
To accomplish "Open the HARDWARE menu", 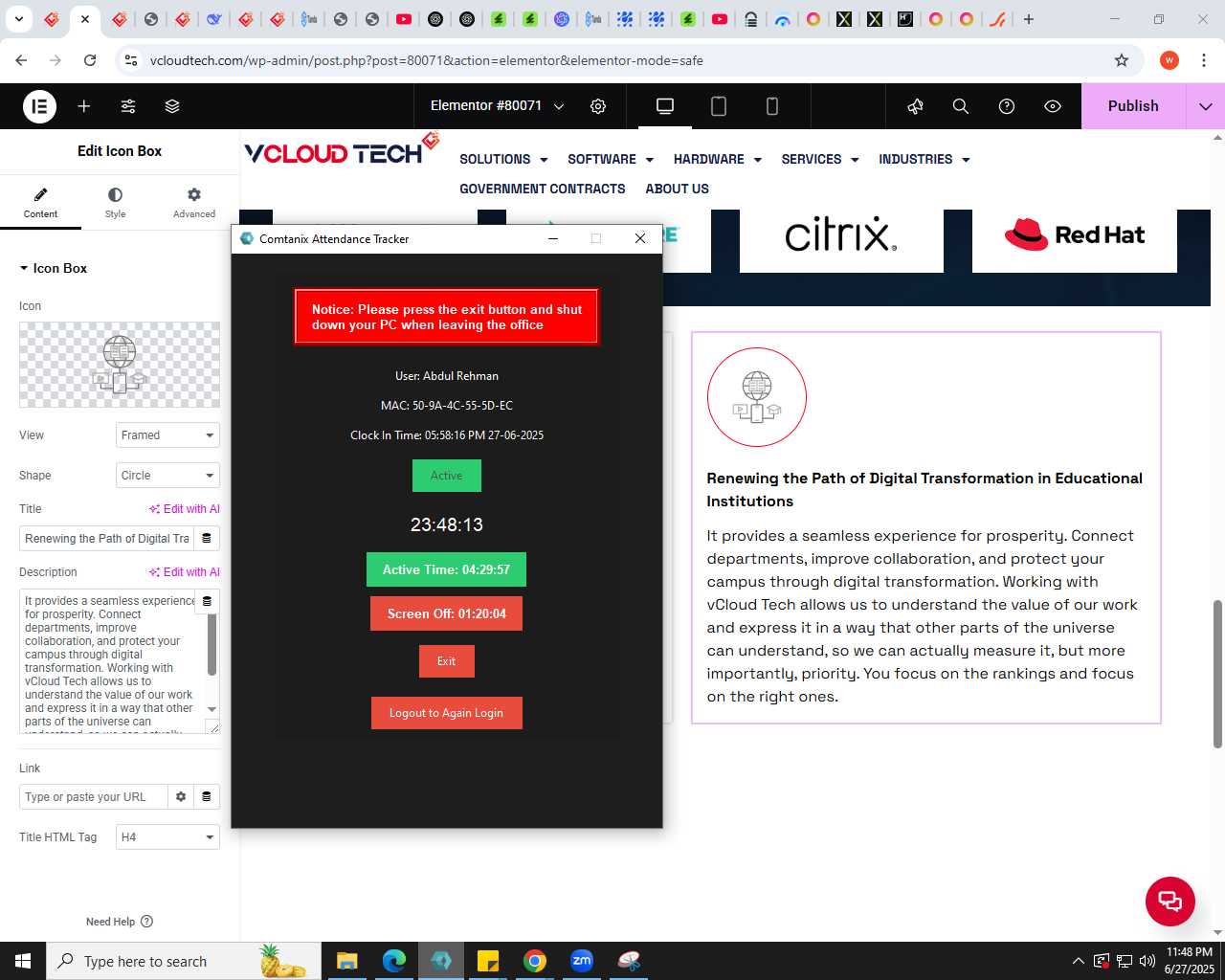I will click(718, 160).
